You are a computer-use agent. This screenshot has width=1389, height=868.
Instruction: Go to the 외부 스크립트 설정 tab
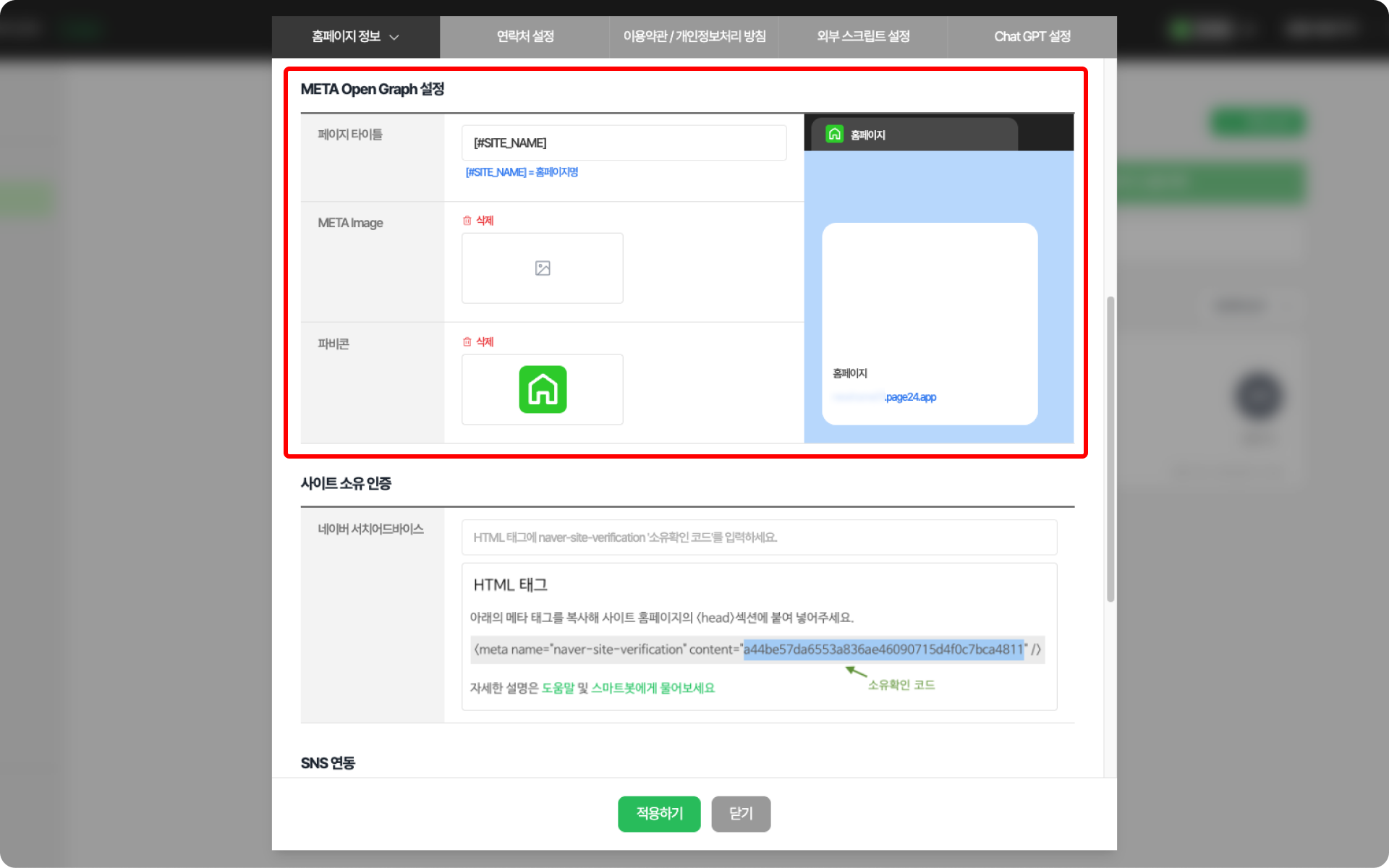(x=862, y=37)
